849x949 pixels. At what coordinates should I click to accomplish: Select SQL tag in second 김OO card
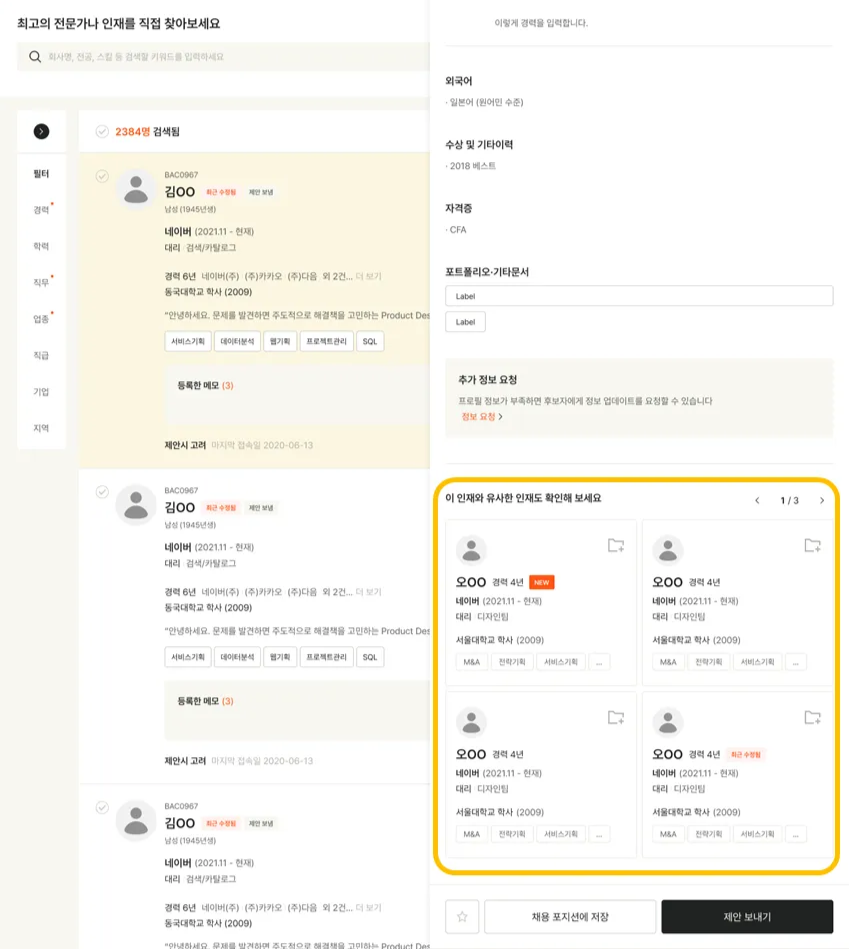(x=370, y=657)
